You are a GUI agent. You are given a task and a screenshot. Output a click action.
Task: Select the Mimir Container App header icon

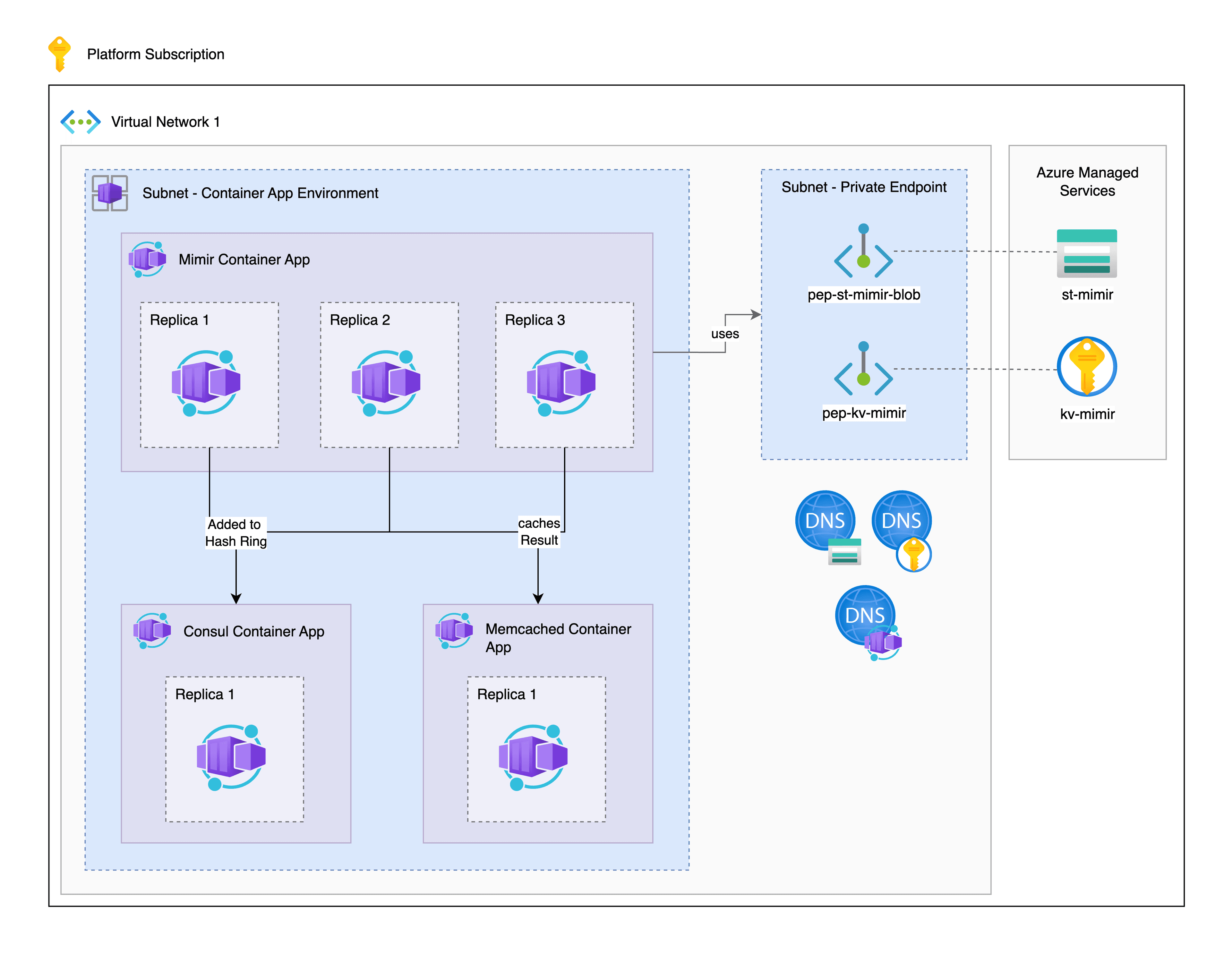147,260
